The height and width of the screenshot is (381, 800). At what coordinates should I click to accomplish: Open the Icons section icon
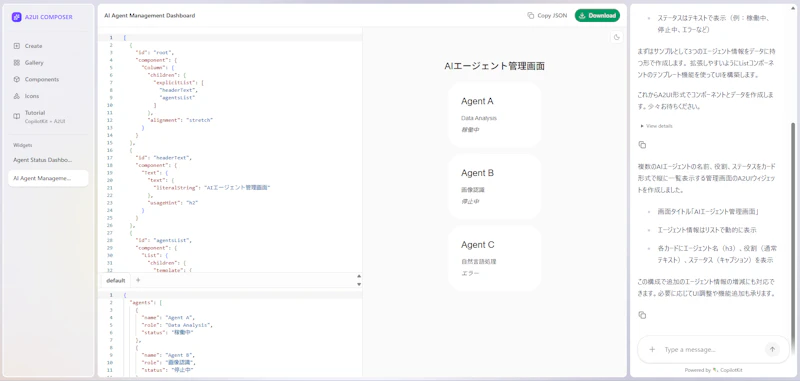coord(17,96)
